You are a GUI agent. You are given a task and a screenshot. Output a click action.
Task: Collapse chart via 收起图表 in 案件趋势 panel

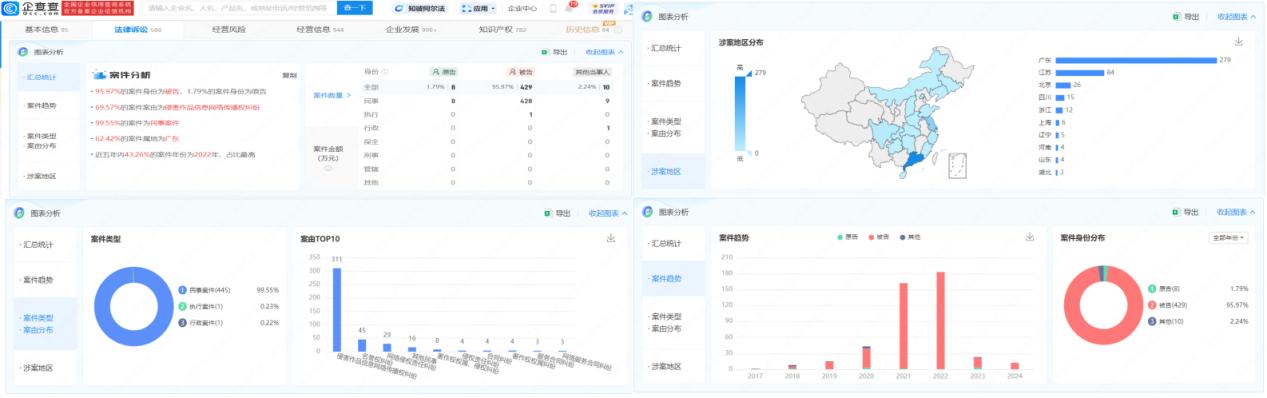pyautogui.click(x=1237, y=212)
